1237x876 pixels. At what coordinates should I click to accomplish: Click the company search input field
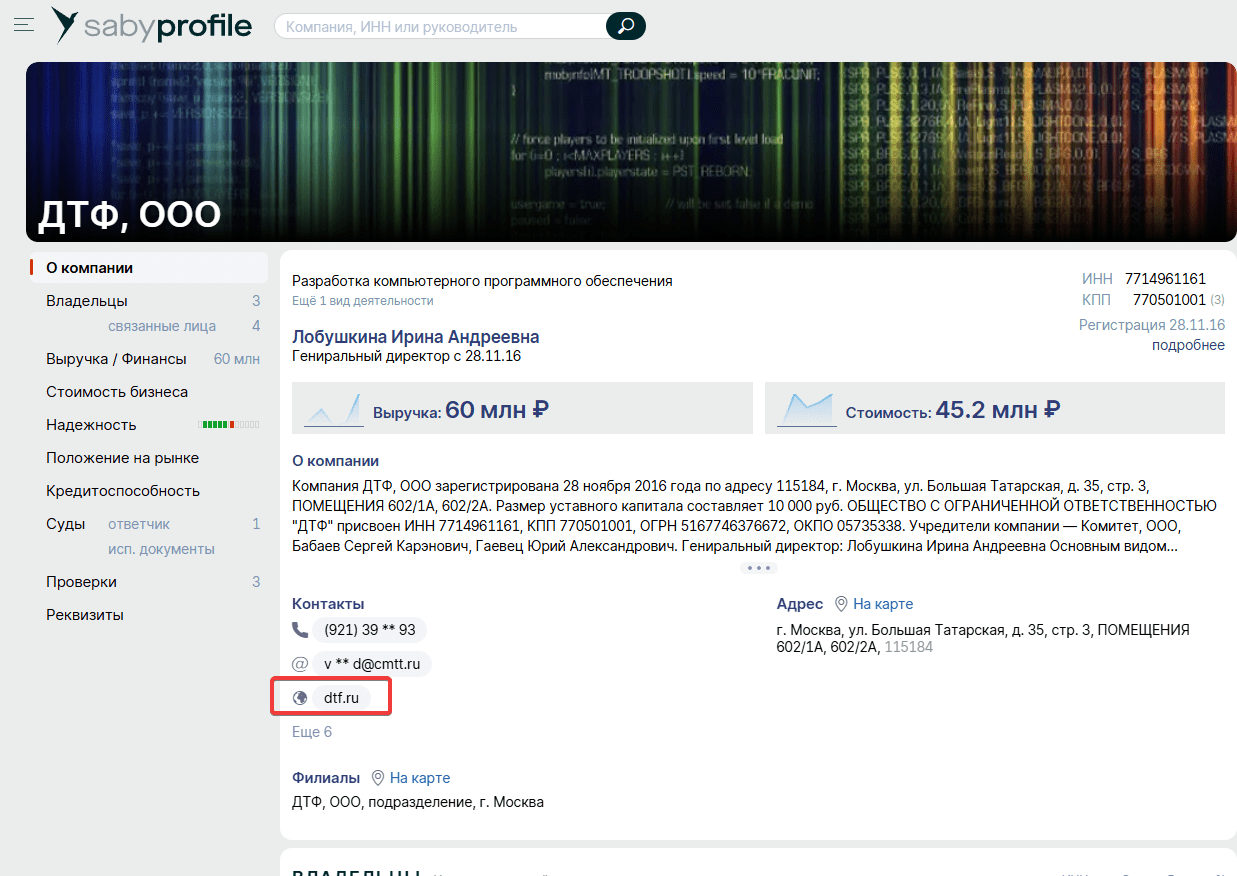(x=441, y=26)
